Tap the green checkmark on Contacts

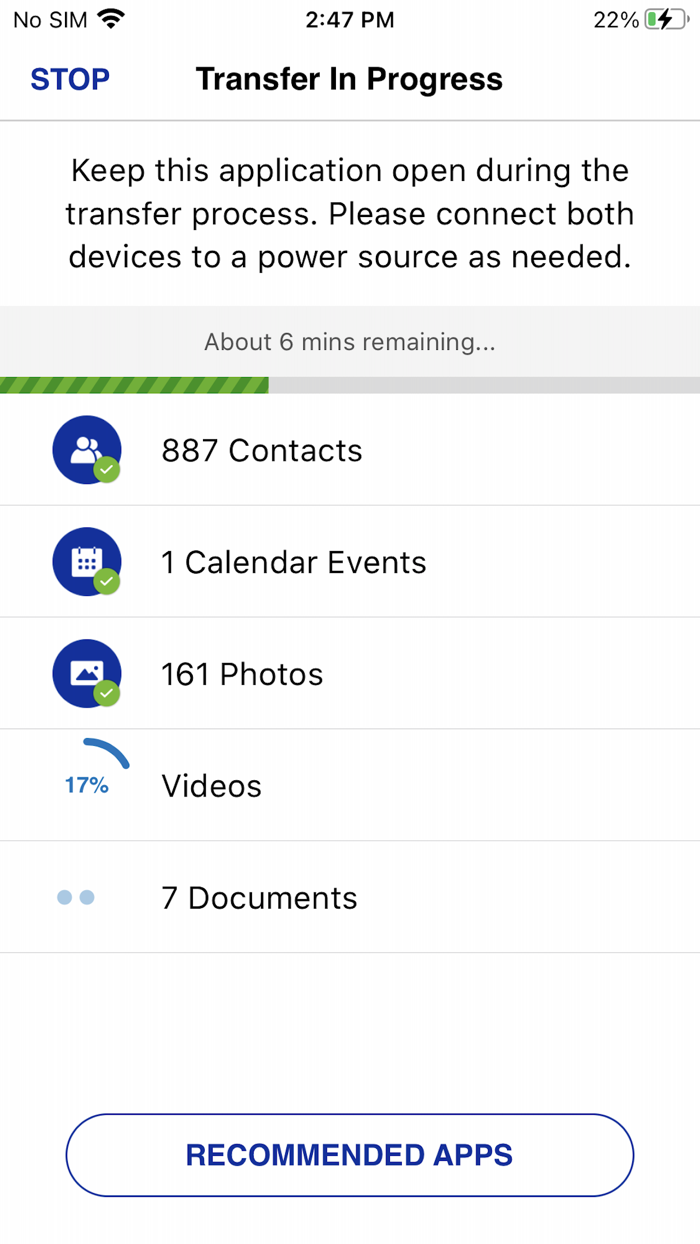coord(107,469)
